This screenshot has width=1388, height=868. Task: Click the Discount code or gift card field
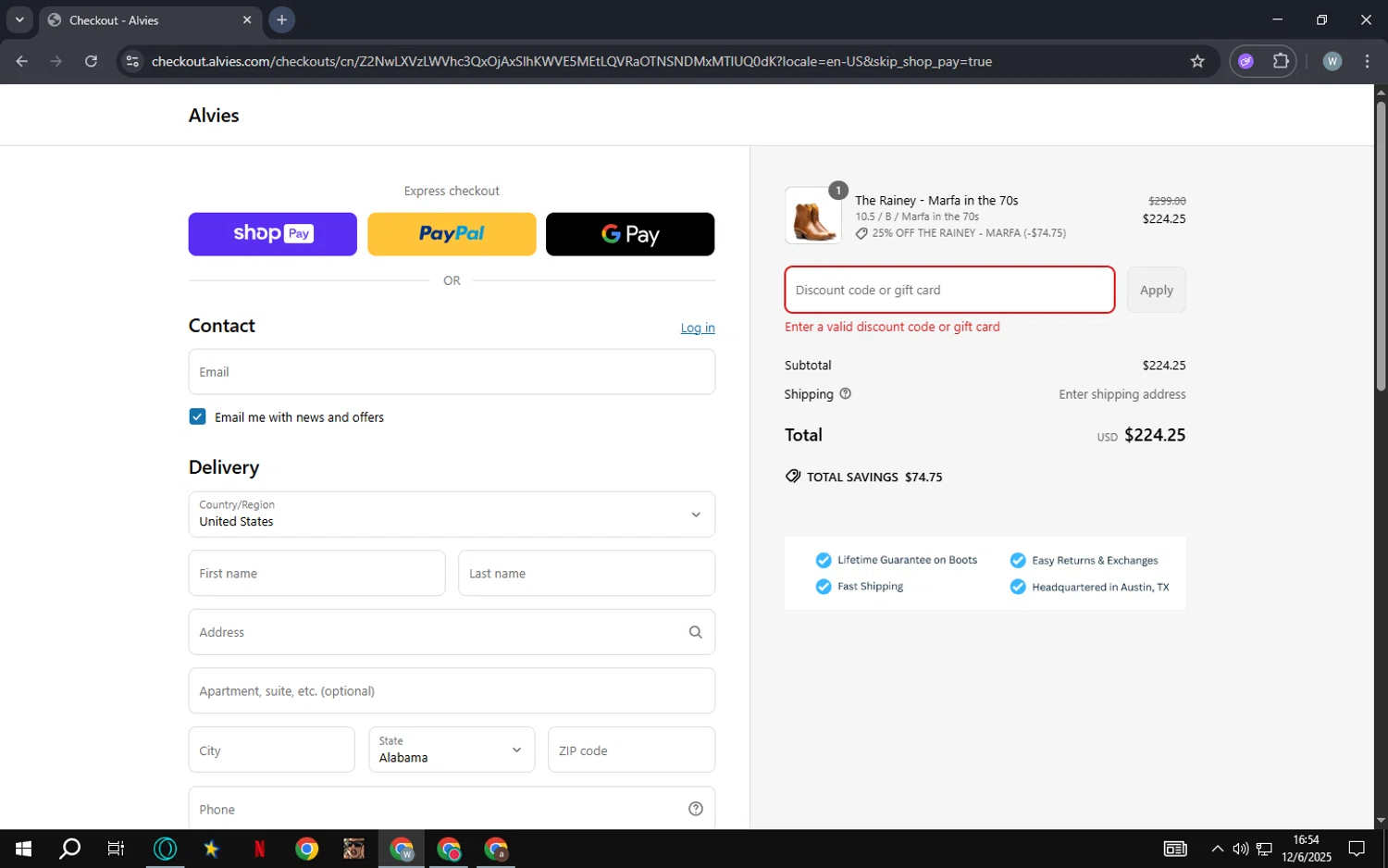click(949, 290)
